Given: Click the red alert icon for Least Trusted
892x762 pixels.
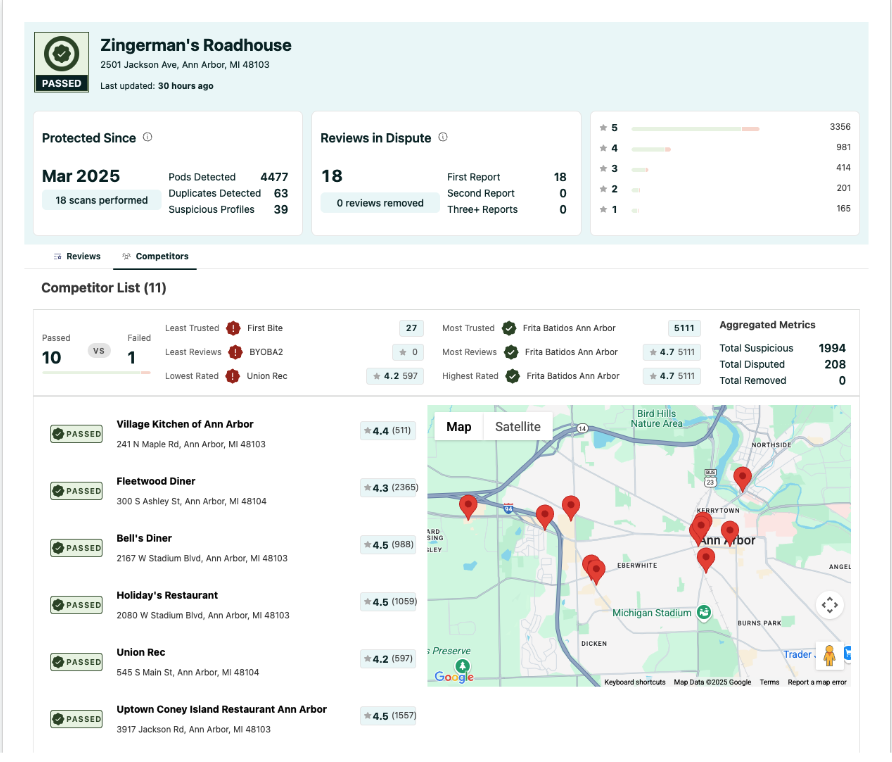Looking at the screenshot, I should (x=233, y=328).
